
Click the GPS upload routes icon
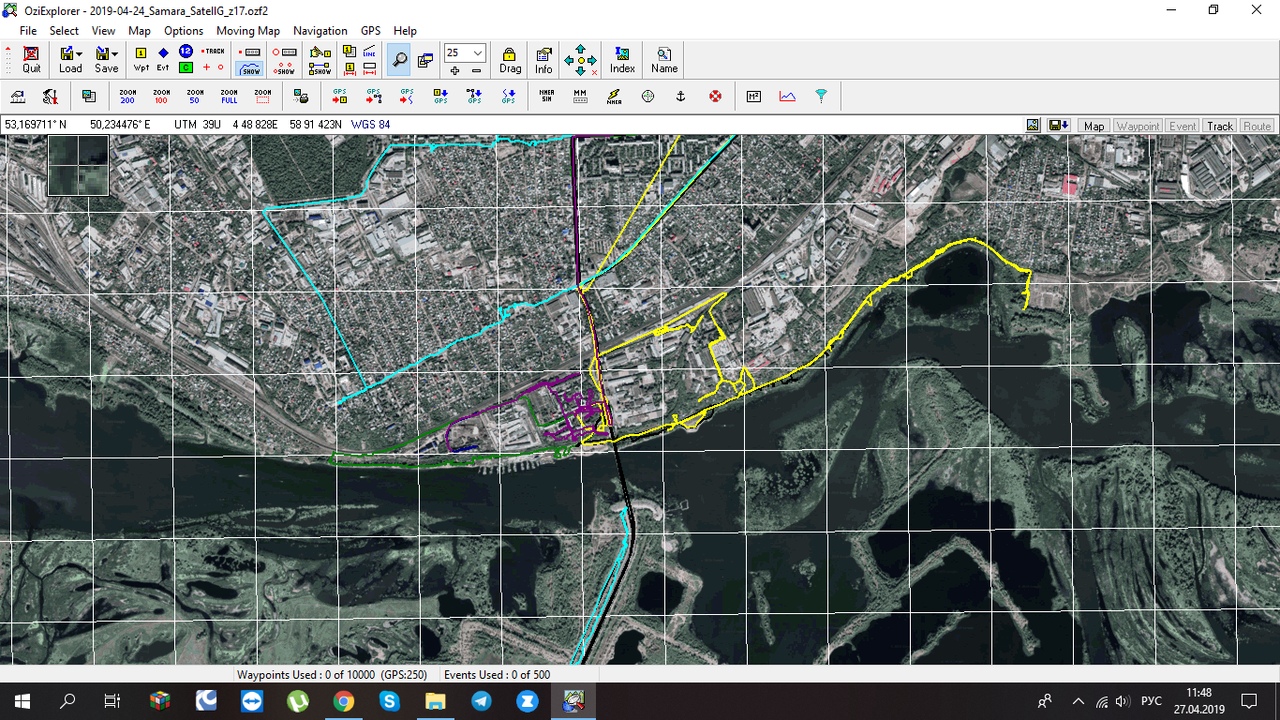[373, 96]
